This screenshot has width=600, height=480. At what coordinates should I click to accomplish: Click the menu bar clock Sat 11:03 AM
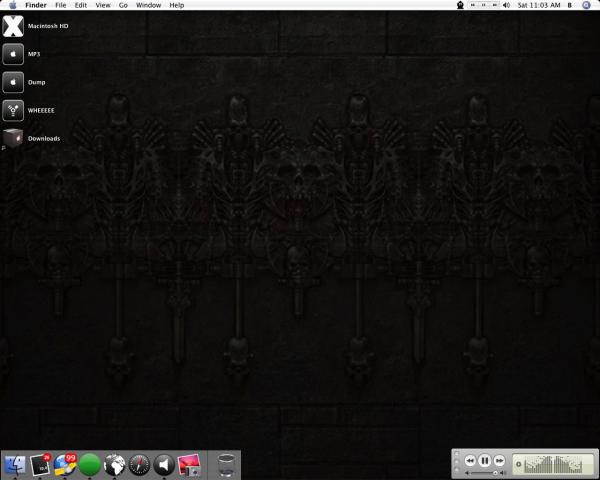(539, 5)
